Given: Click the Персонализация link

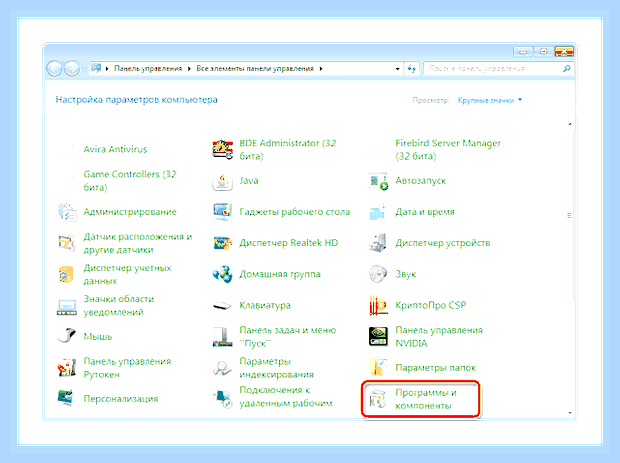Looking at the screenshot, I should pos(121,399).
